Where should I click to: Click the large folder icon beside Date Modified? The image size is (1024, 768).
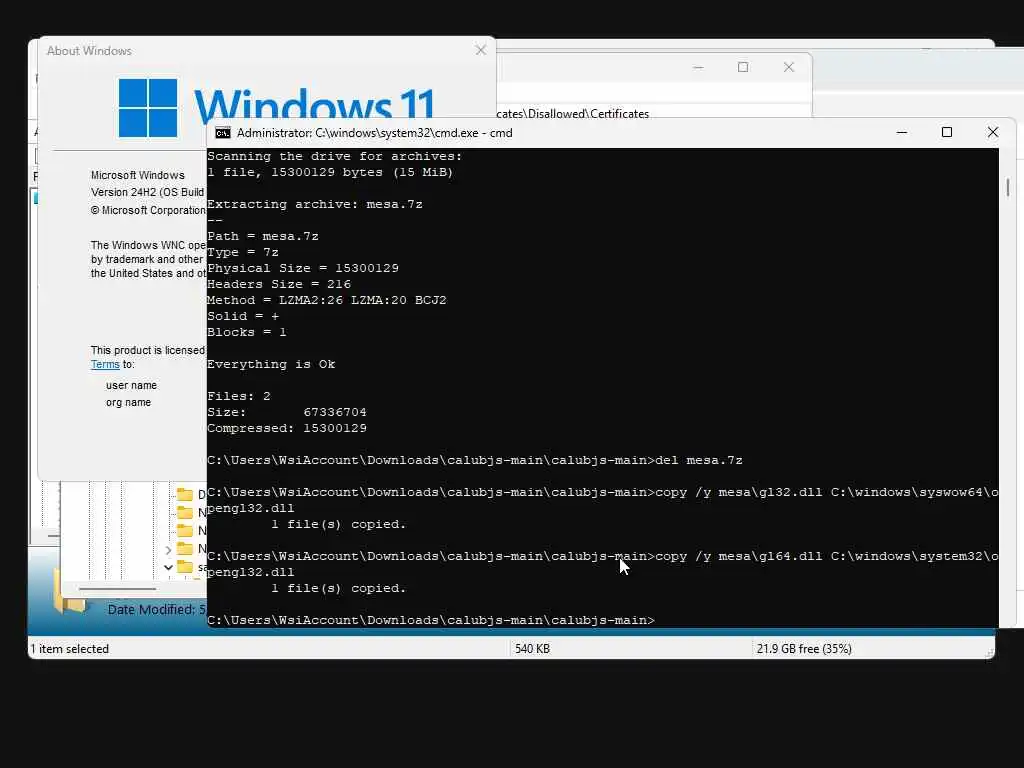pyautogui.click(x=70, y=592)
